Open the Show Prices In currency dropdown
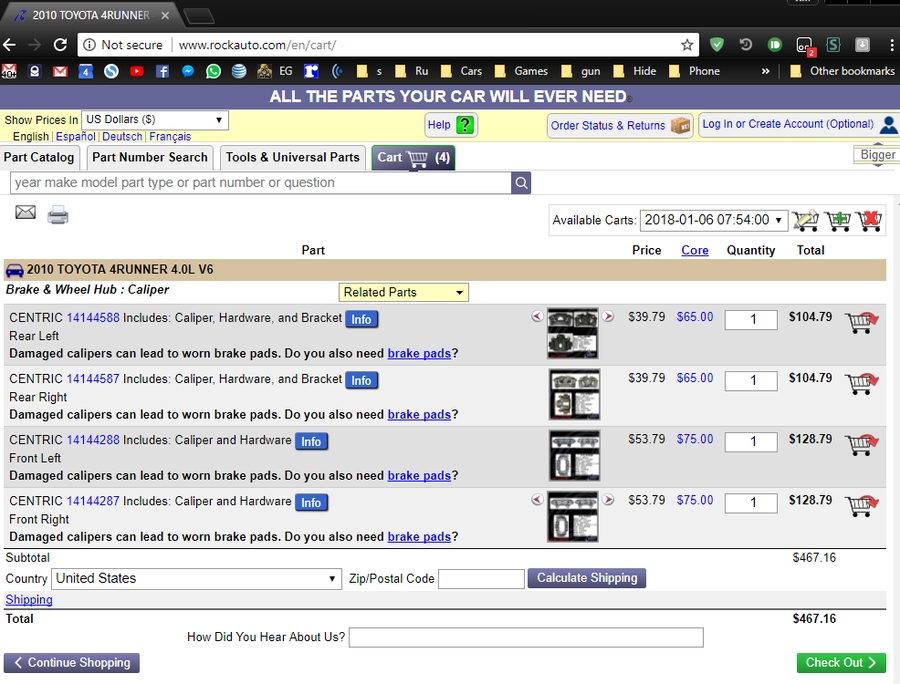900x684 pixels. [x=155, y=120]
